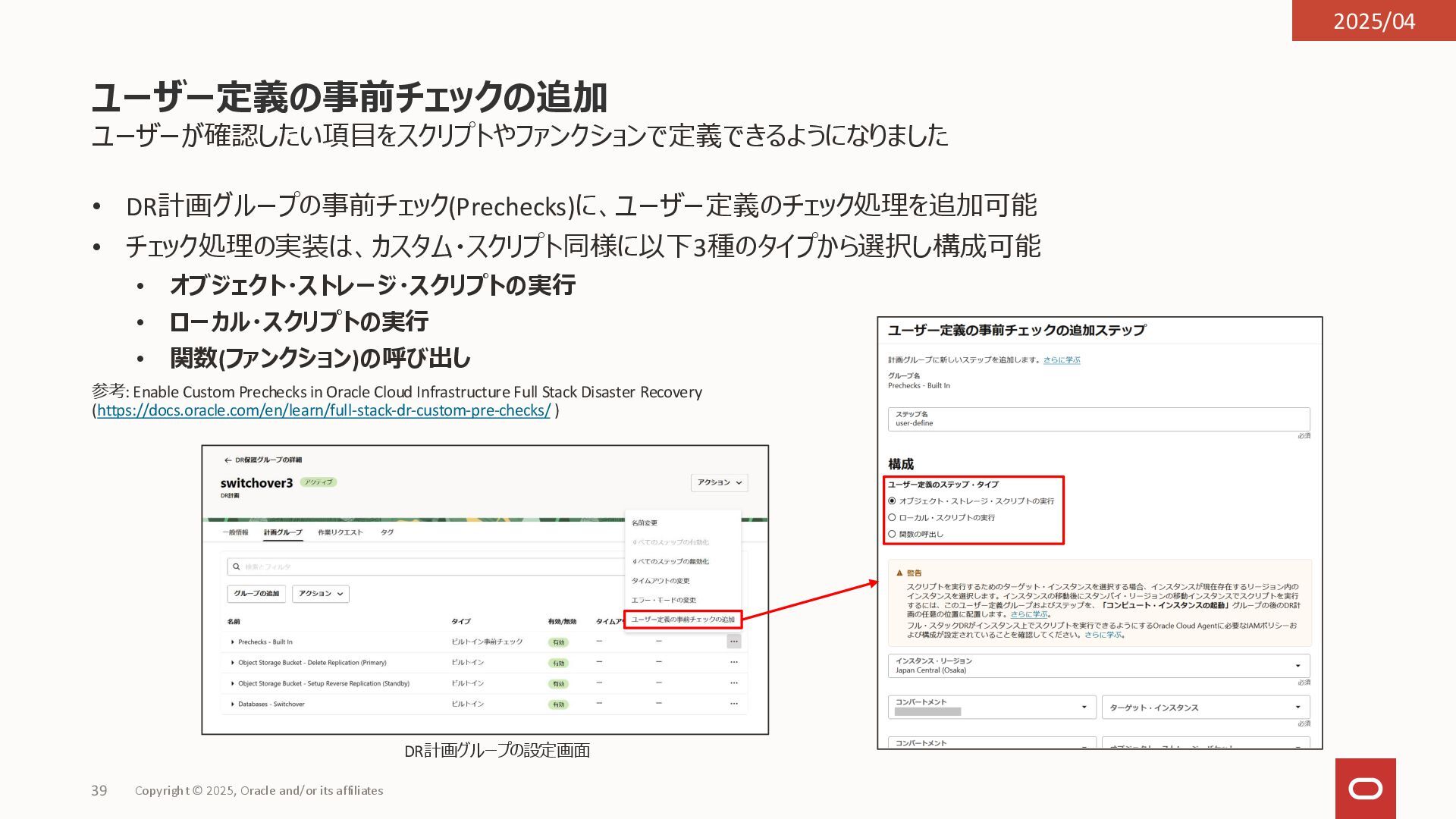Select オブジェクト・ストレージ・スクリプトの実行 radio option
This screenshot has width=1456, height=819.
pyautogui.click(x=893, y=501)
